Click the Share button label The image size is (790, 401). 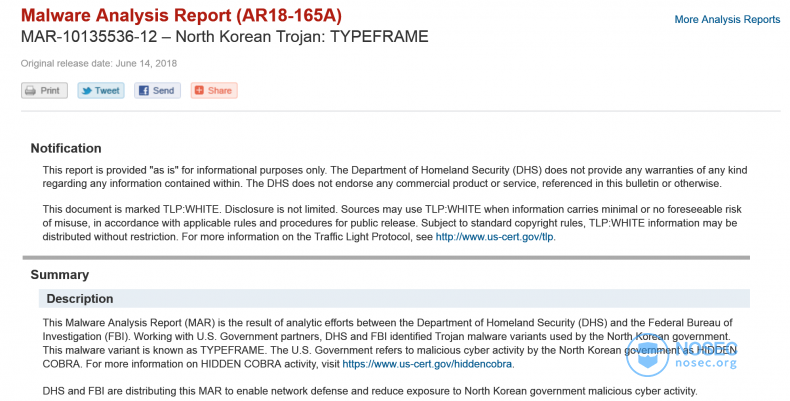pos(220,91)
